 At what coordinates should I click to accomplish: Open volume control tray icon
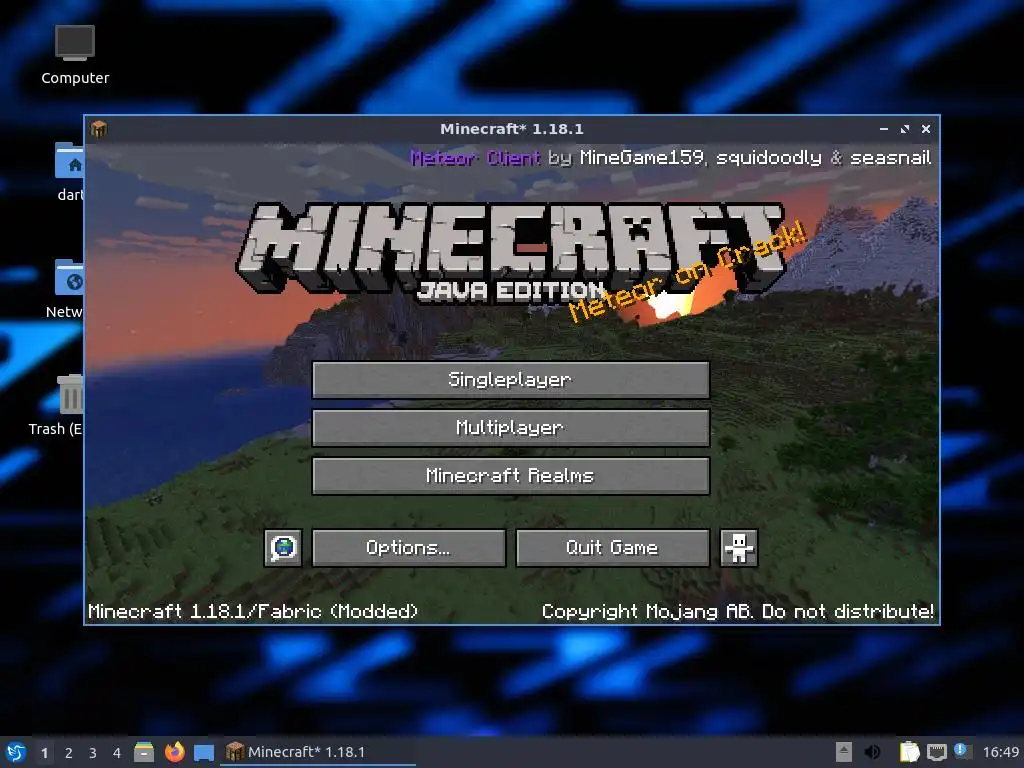[x=872, y=752]
